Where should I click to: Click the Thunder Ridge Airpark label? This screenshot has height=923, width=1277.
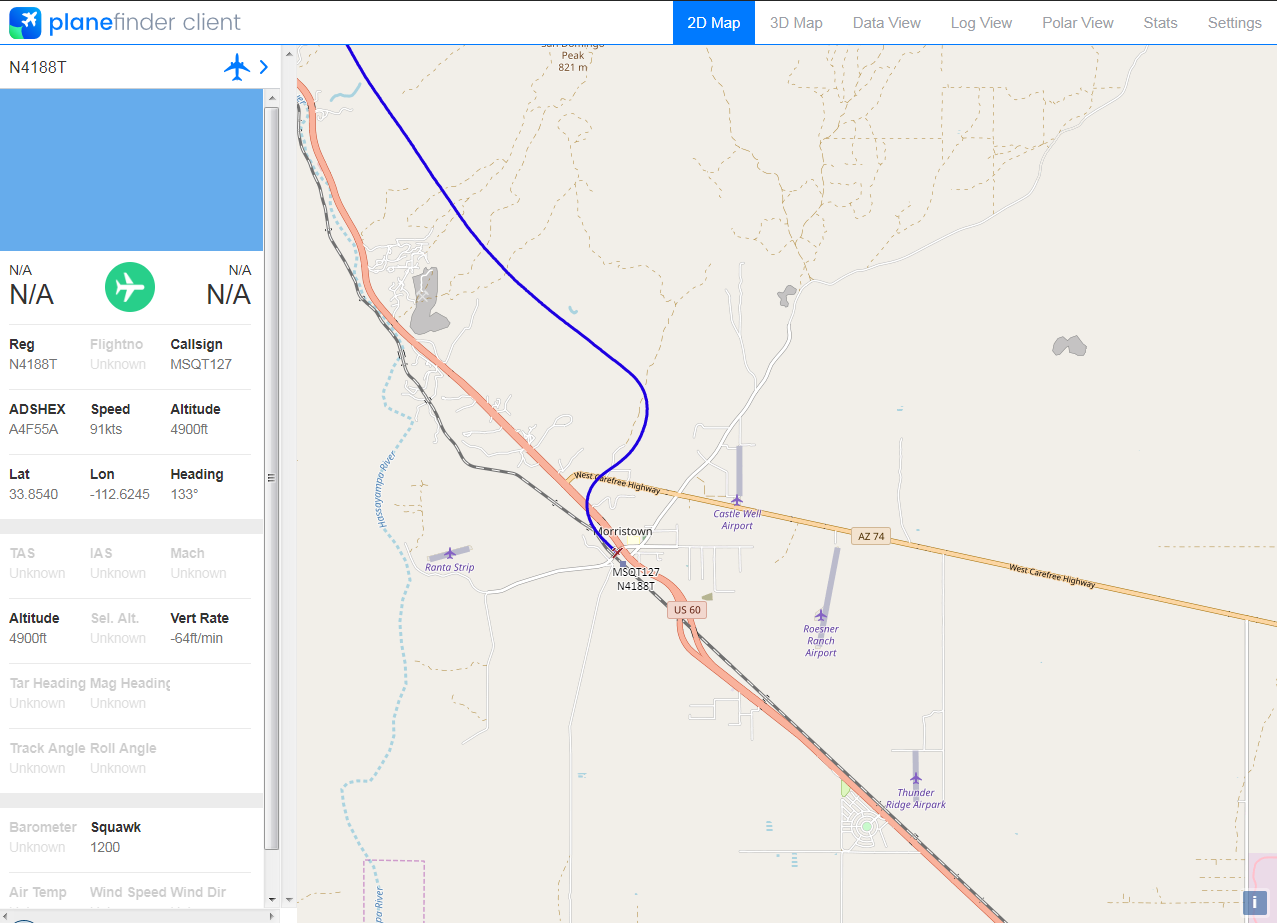pyautogui.click(x=916, y=799)
